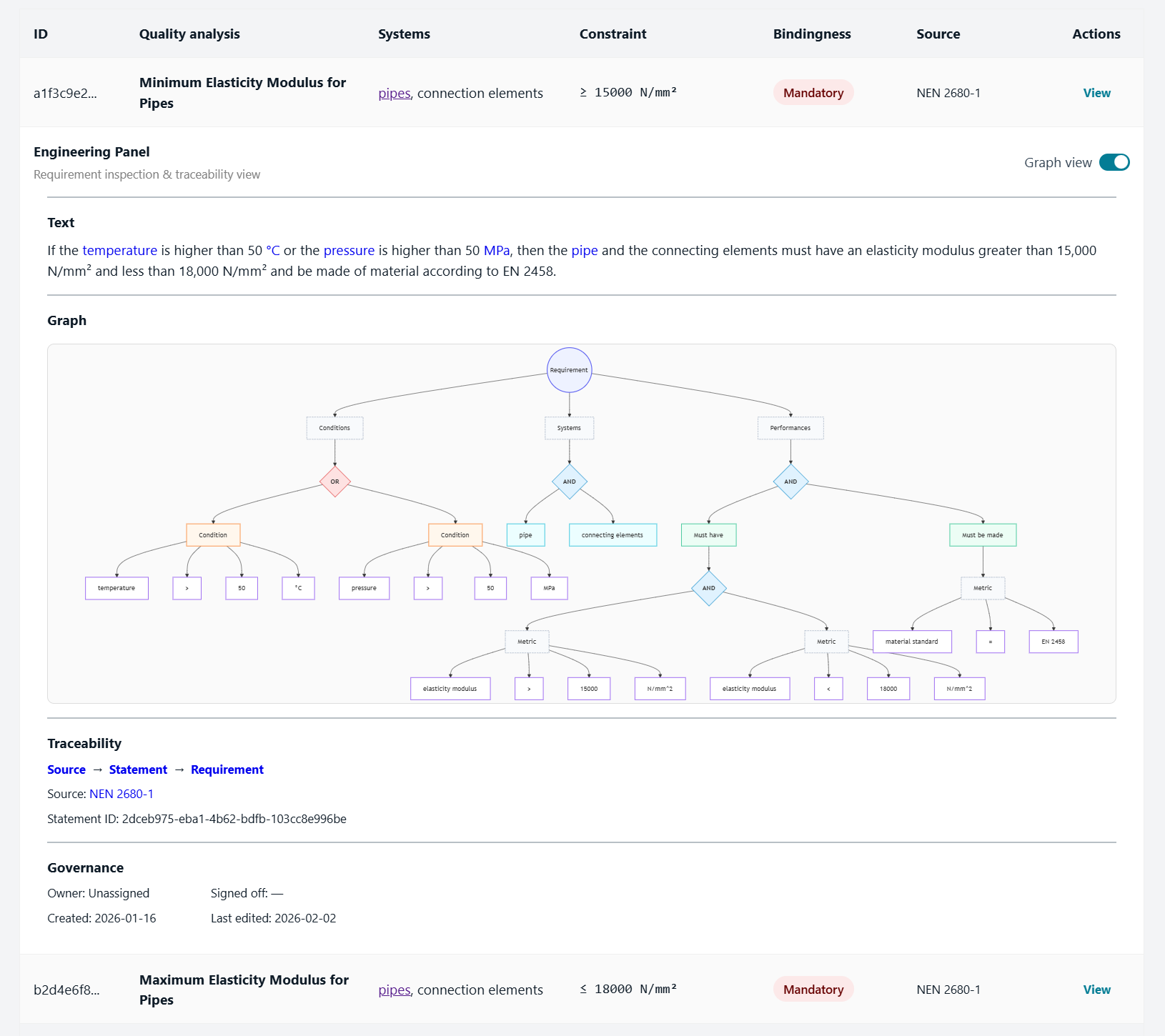Select the Condition node above temperature
This screenshot has width=1165, height=1036.
(x=213, y=535)
